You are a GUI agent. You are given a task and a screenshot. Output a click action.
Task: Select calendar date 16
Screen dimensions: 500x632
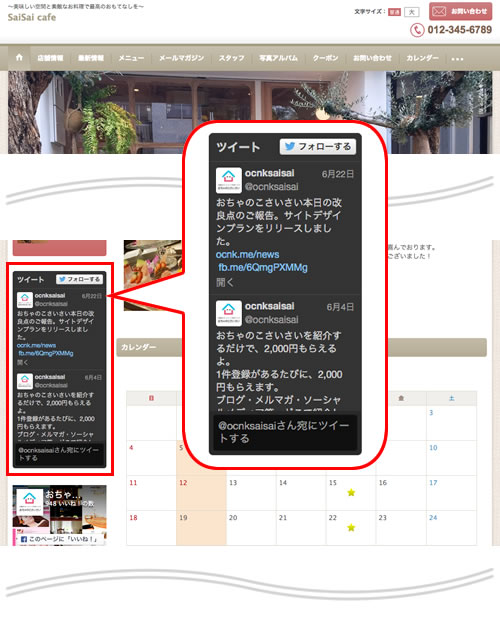pos(383,483)
